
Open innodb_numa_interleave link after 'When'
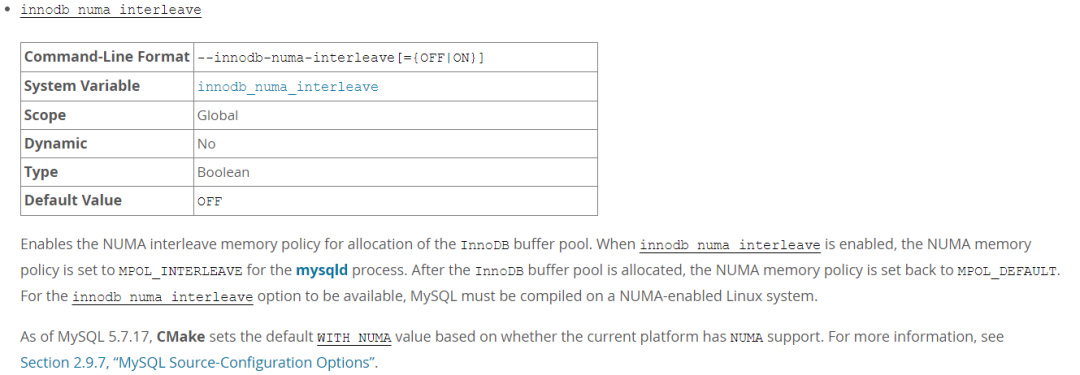pyautogui.click(x=730, y=245)
